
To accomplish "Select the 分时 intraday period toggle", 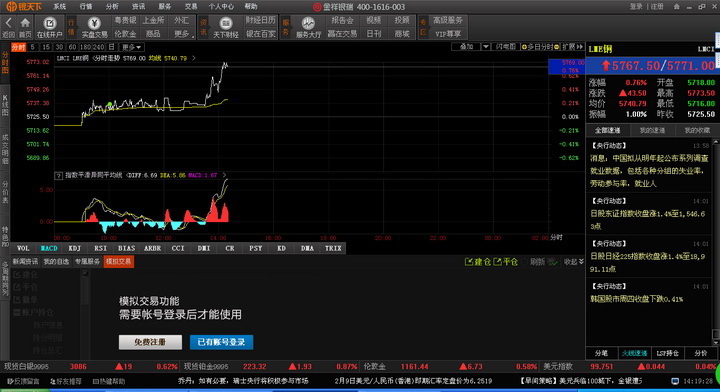I will (18, 47).
